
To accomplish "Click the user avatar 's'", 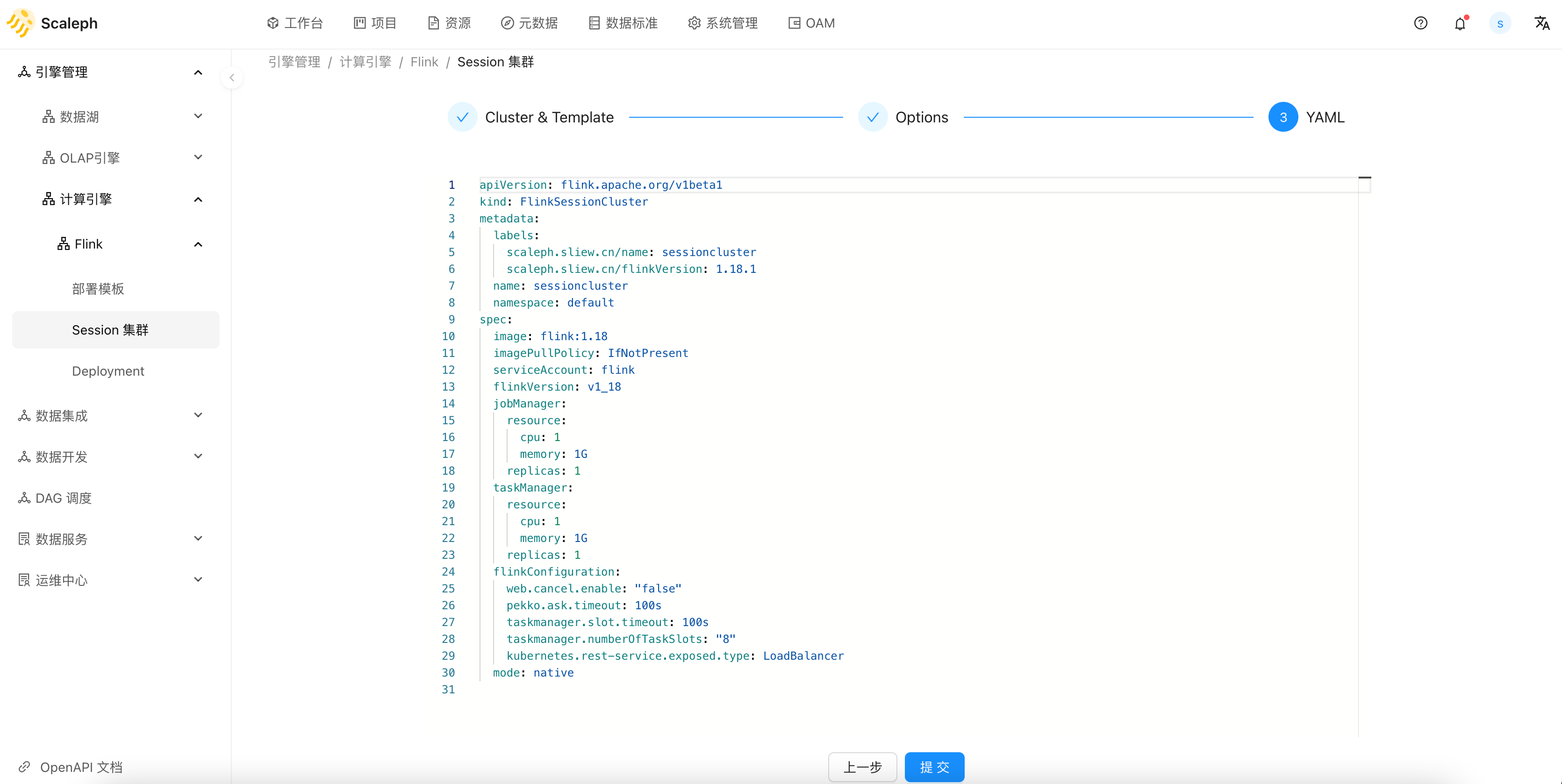I will tap(1500, 23).
